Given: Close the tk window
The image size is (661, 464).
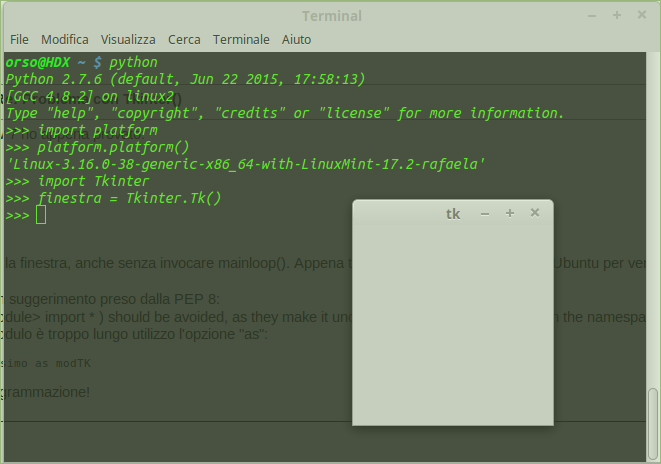Looking at the screenshot, I should coord(535,213).
